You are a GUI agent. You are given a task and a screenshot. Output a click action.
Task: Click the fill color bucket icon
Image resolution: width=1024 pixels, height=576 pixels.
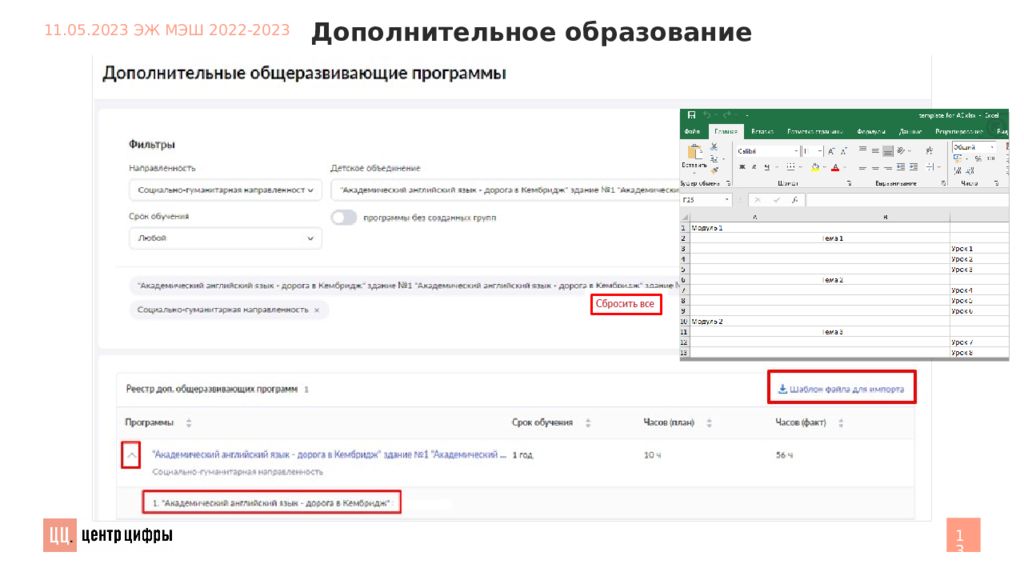click(x=816, y=167)
